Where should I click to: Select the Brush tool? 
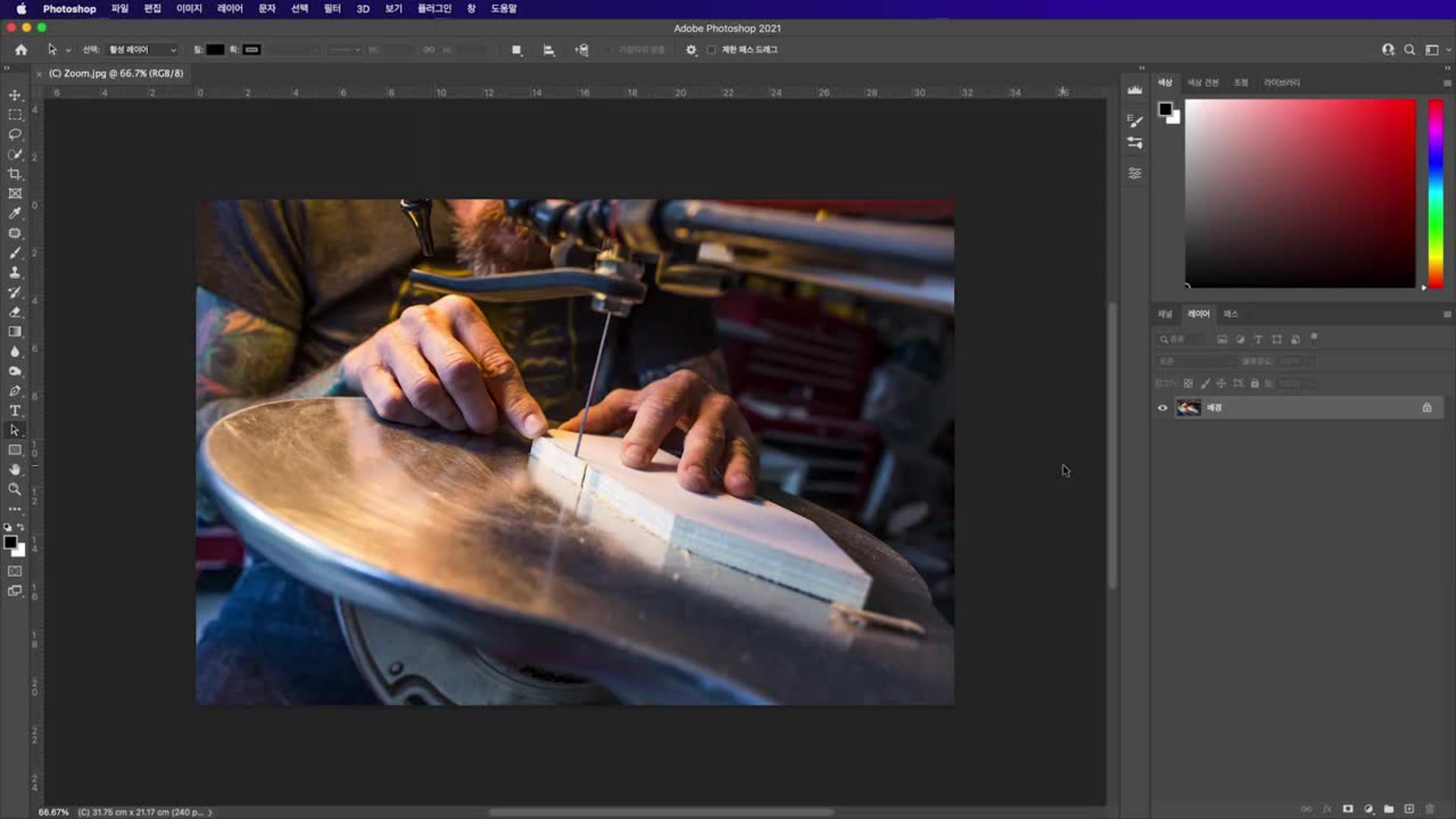click(14, 253)
